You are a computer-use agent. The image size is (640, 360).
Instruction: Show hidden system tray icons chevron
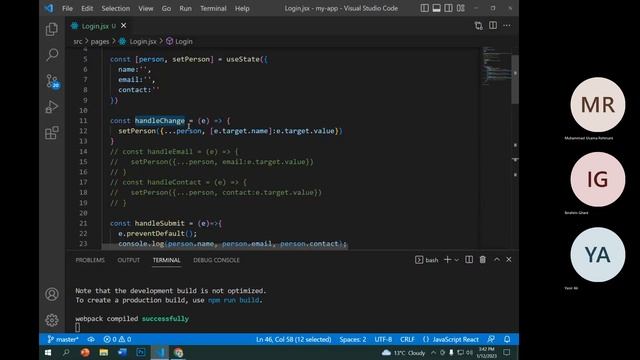433,353
